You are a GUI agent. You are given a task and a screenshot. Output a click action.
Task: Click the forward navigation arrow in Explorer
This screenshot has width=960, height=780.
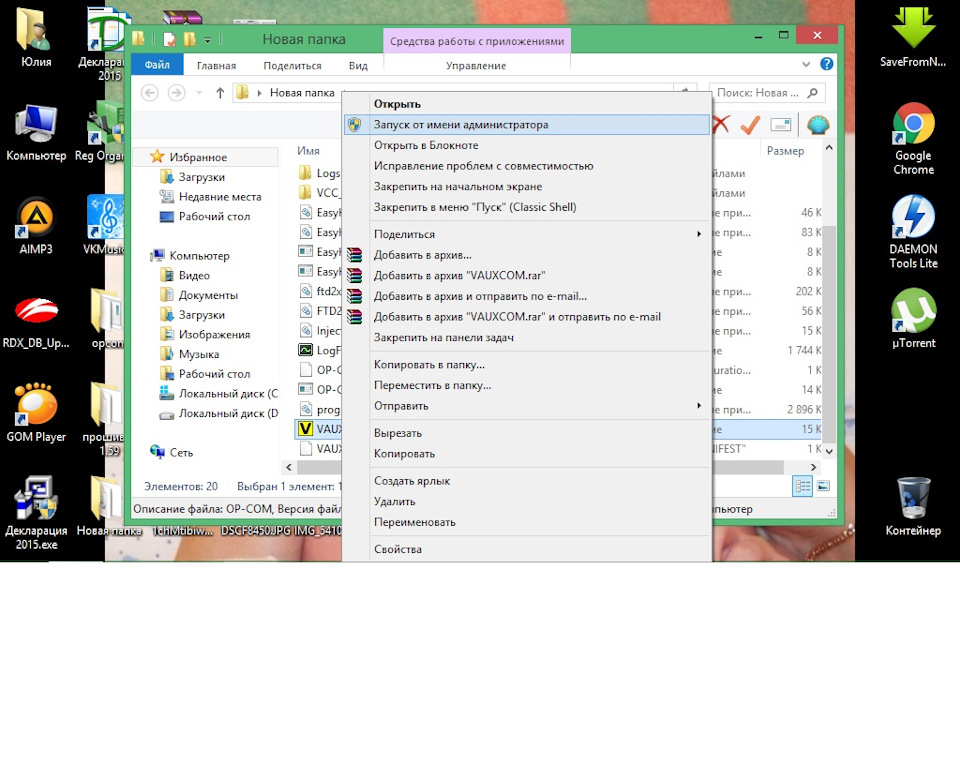(x=176, y=92)
